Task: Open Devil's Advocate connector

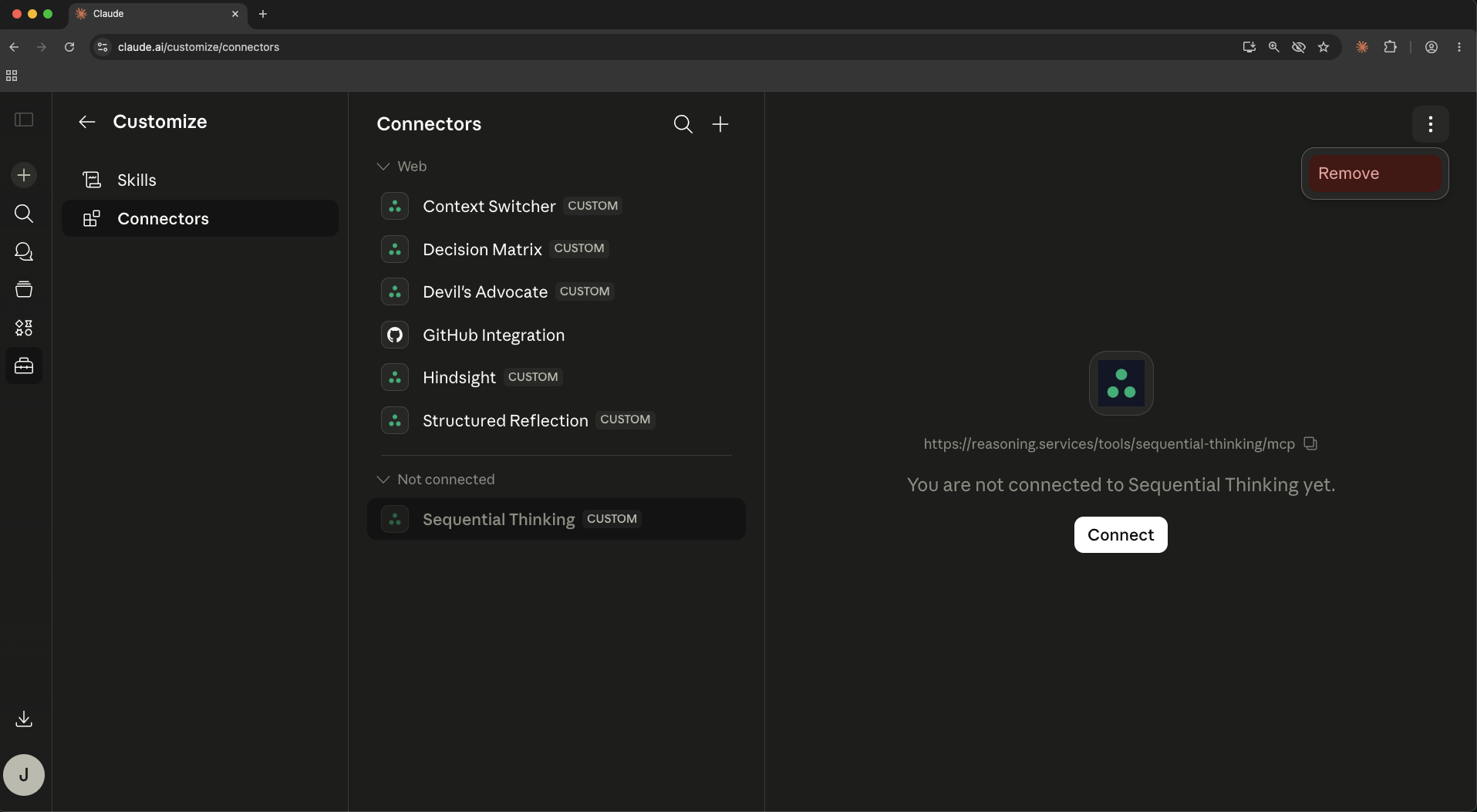Action: pyautogui.click(x=556, y=291)
